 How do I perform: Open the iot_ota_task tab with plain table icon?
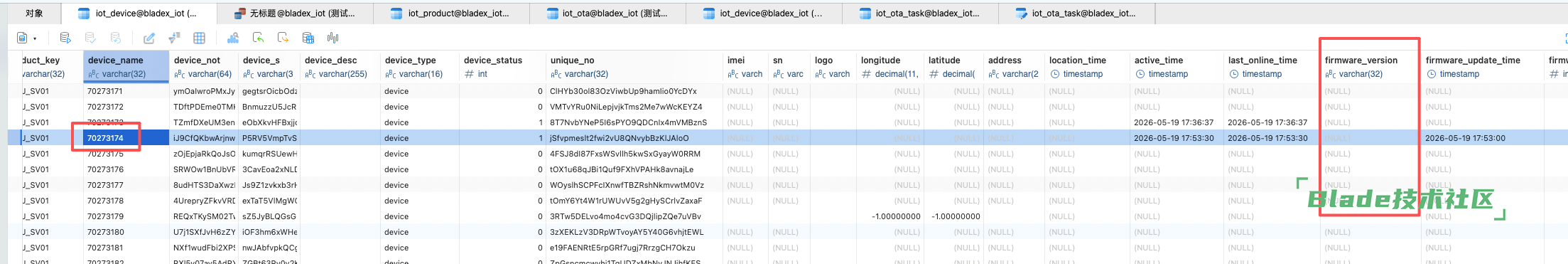point(921,14)
